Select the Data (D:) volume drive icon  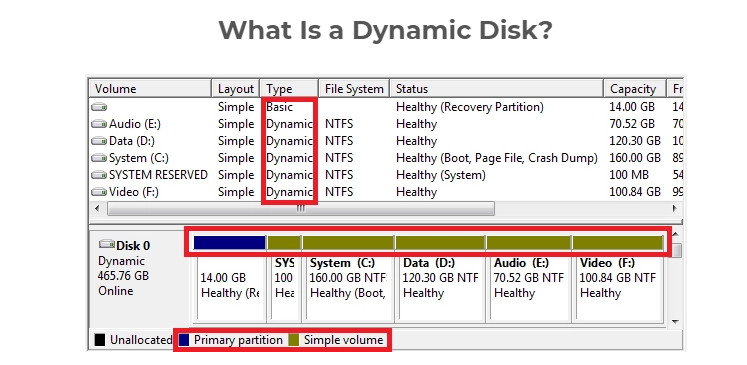(x=99, y=142)
